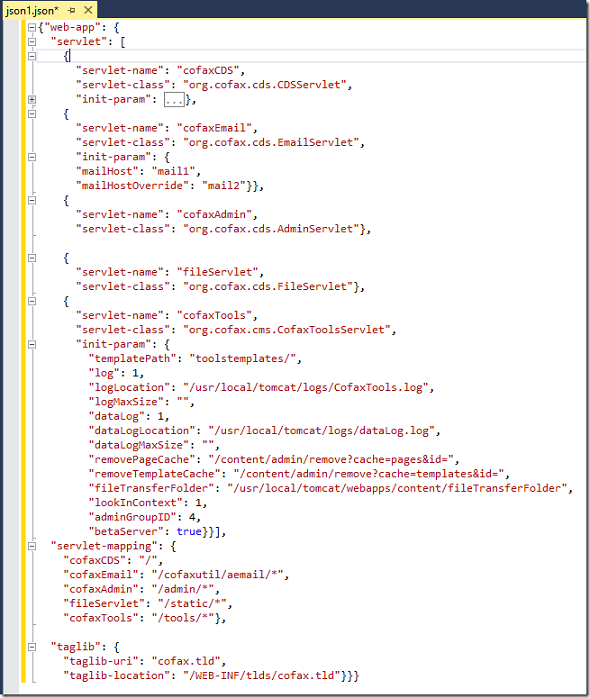Viewport: 590px width, 698px height.
Task: Click the "templatePath" key
Action: [x=133, y=359]
